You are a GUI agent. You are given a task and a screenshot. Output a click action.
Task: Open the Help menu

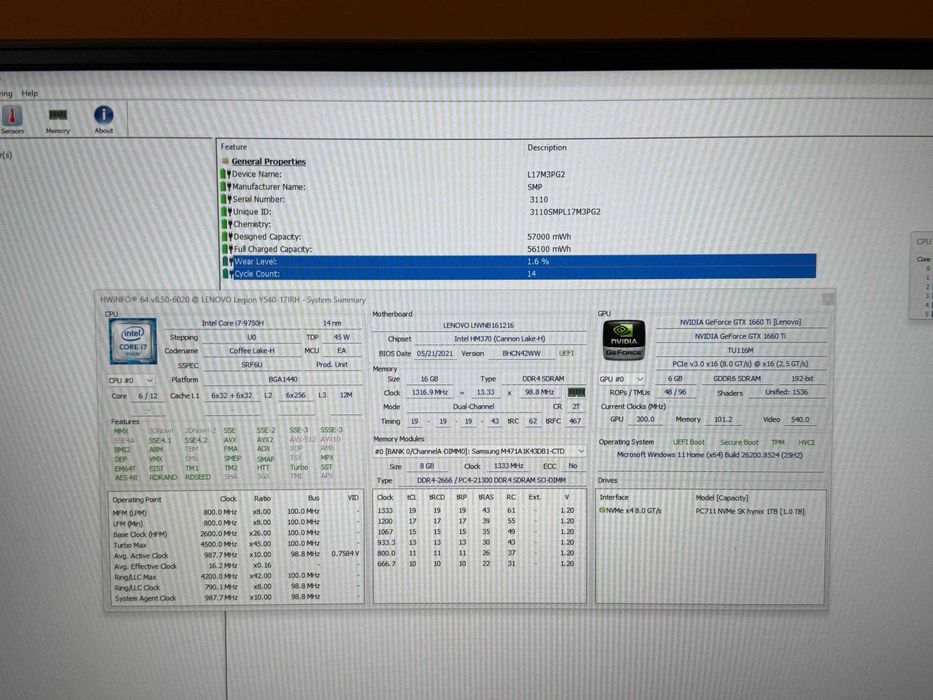[30, 93]
